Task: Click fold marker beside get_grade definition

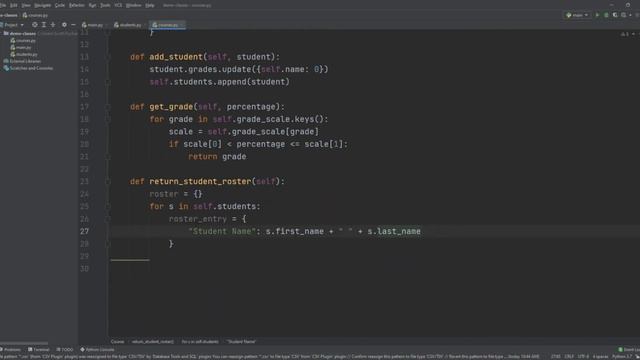Action: click(x=108, y=107)
